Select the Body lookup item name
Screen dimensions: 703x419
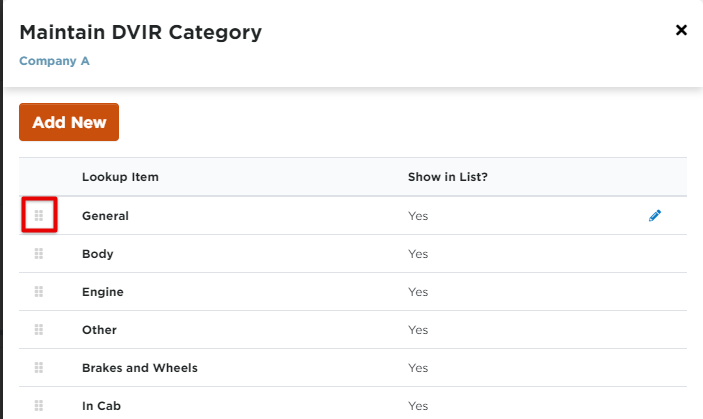(x=98, y=254)
